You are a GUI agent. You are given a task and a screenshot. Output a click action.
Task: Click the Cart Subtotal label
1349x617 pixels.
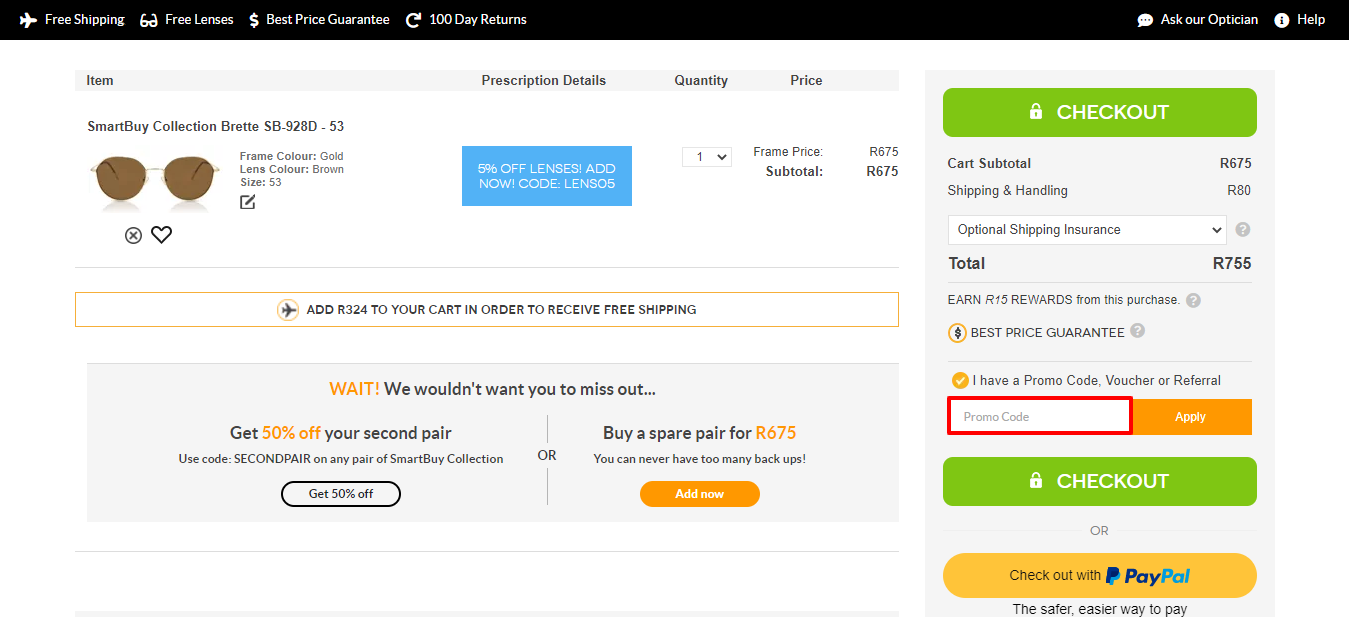pos(989,163)
